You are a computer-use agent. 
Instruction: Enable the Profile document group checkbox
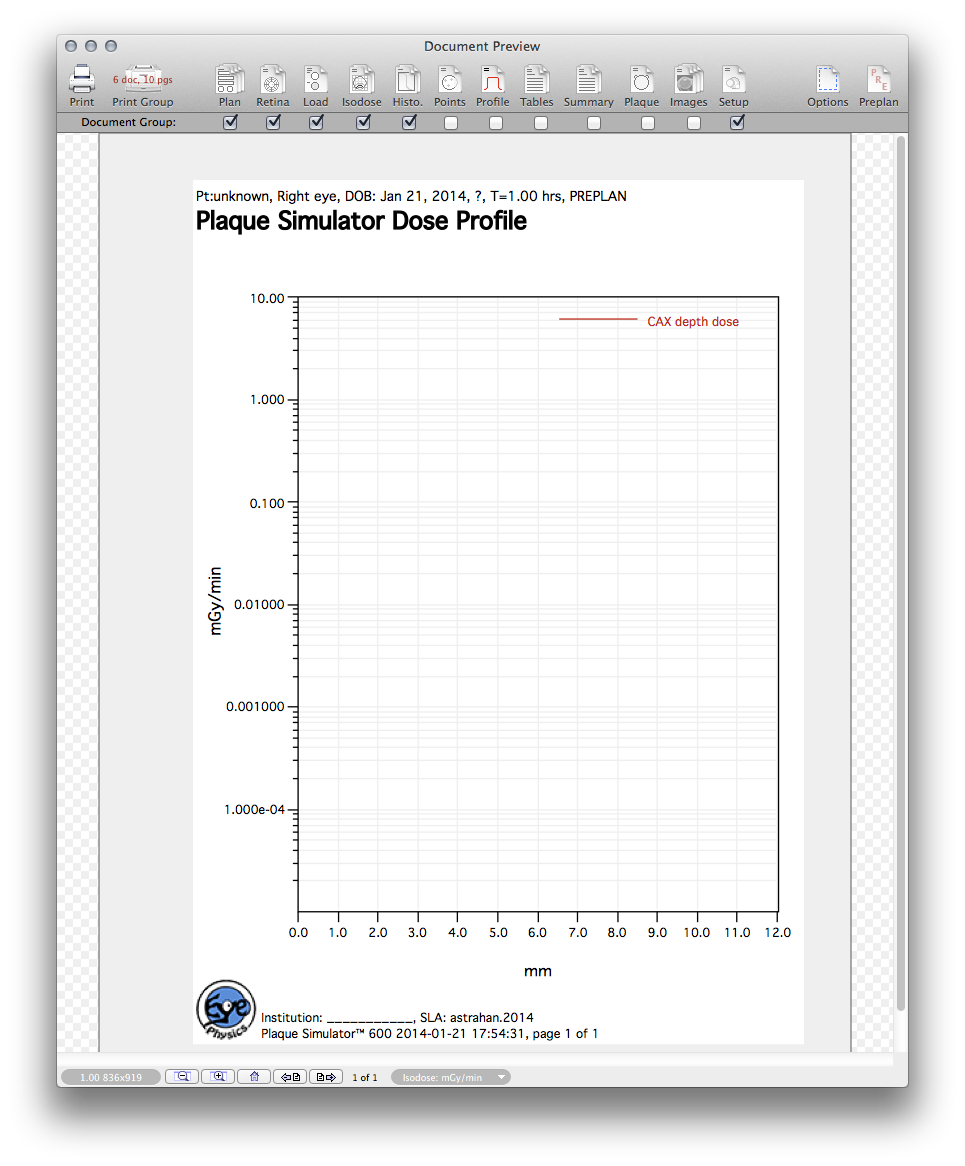(496, 123)
